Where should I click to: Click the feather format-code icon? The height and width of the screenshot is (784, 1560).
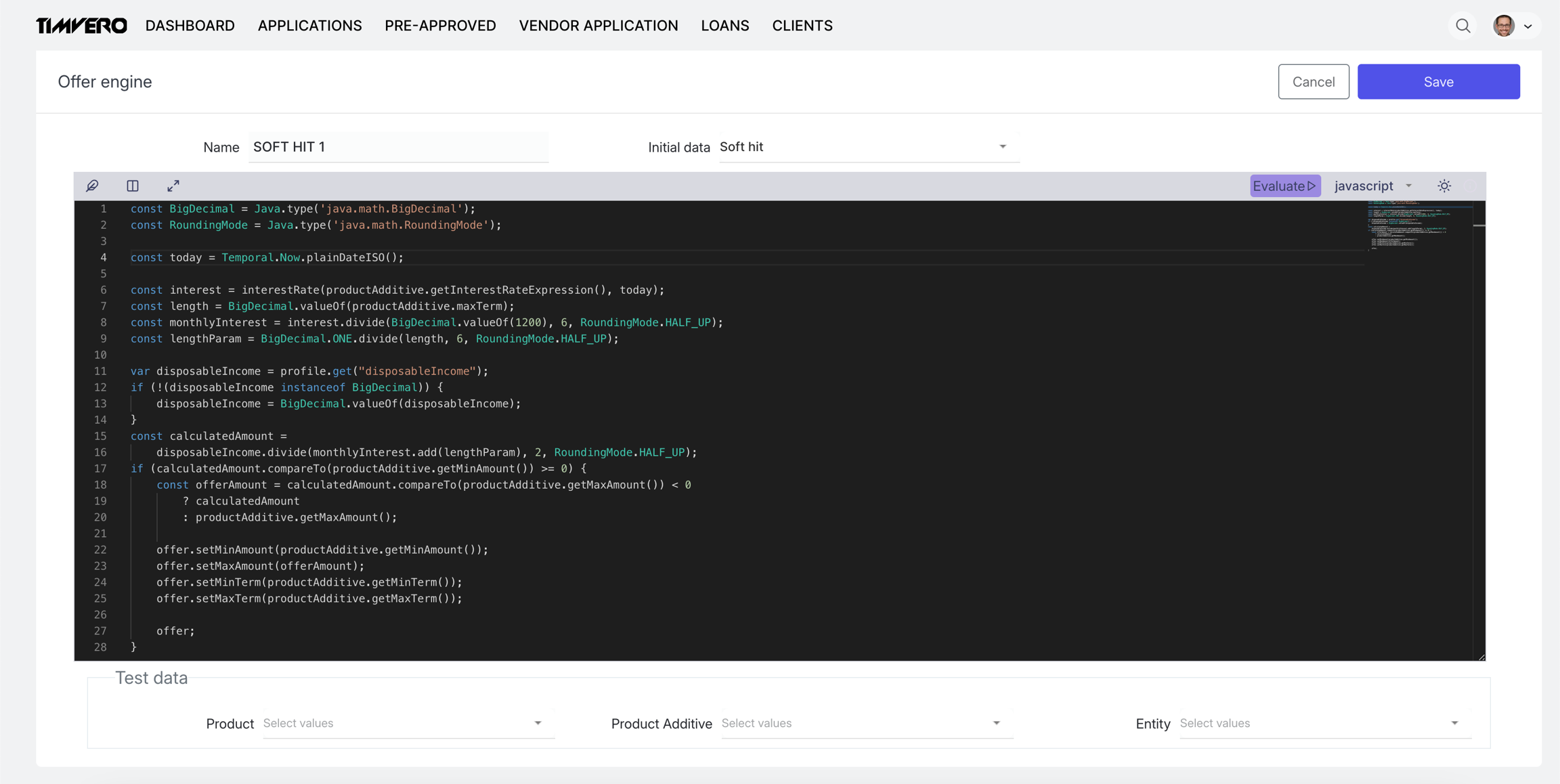(93, 186)
